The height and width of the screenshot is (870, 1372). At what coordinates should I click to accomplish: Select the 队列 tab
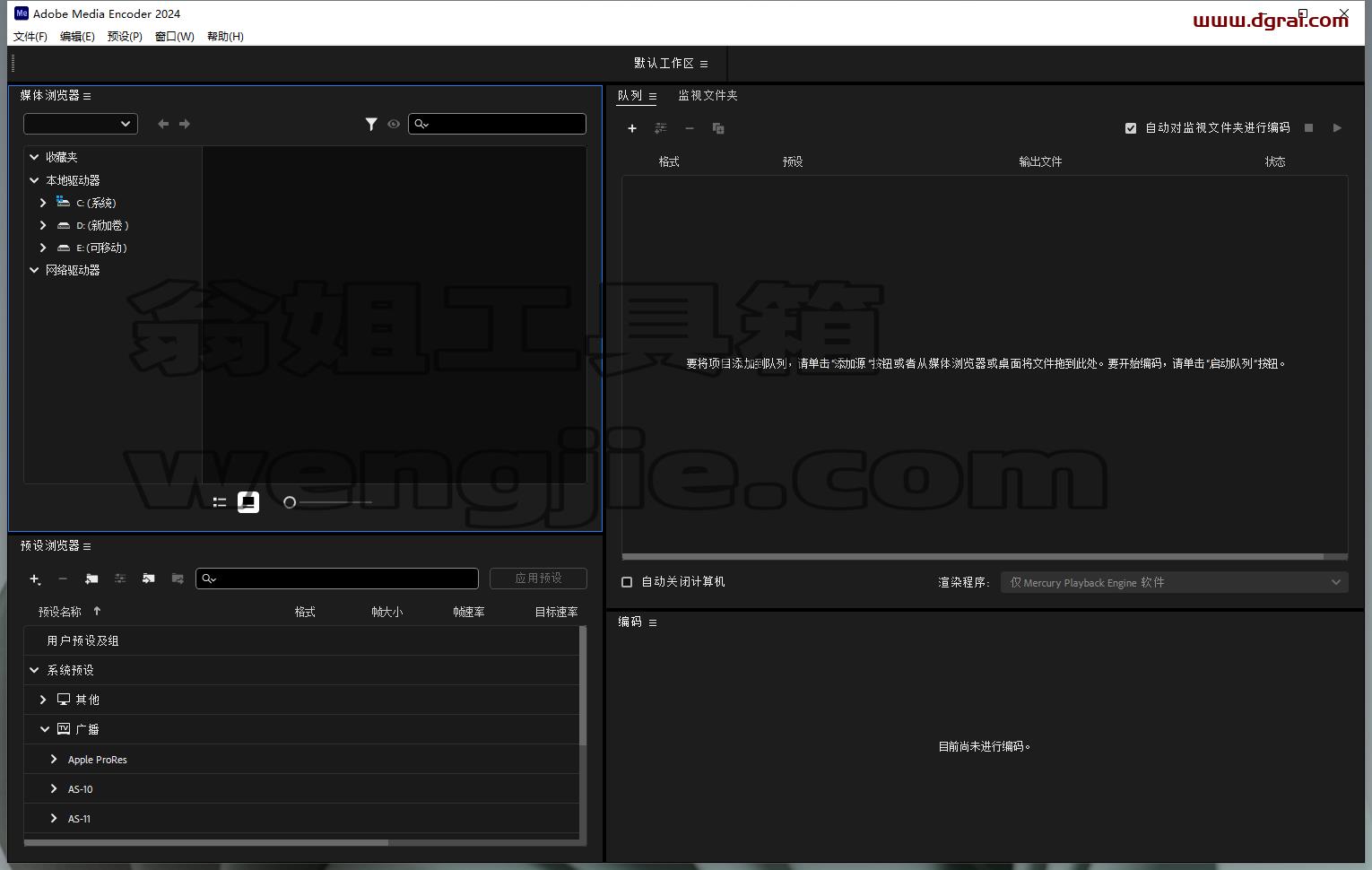630,96
